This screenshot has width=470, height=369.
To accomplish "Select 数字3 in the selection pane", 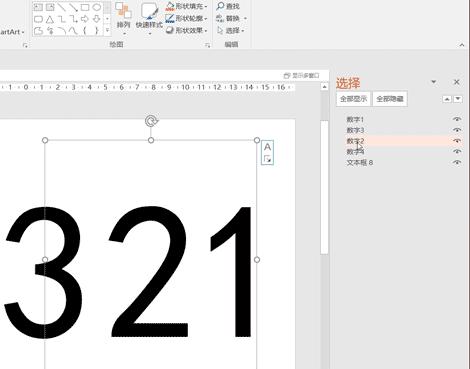I will tap(355, 130).
